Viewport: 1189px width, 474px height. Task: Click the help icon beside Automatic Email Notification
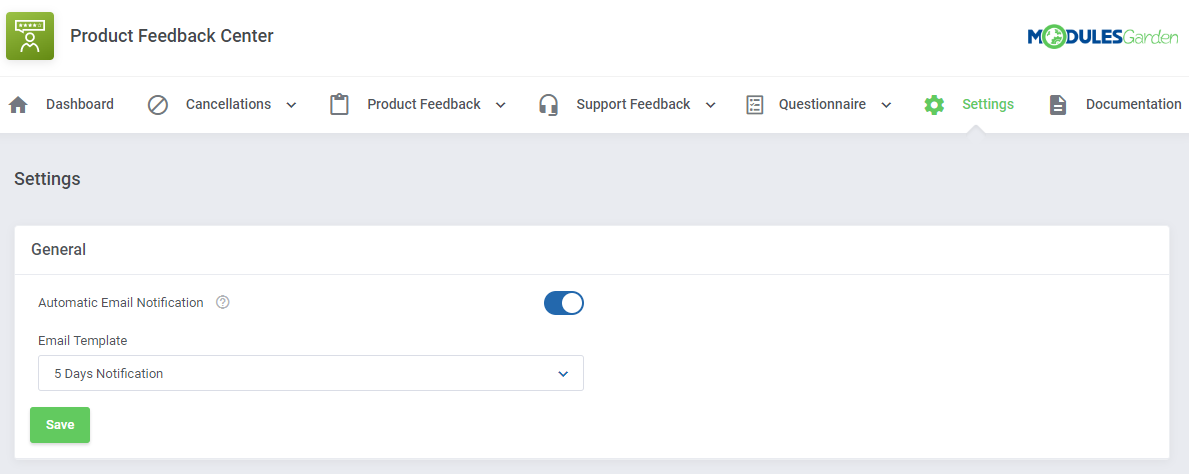[x=222, y=302]
